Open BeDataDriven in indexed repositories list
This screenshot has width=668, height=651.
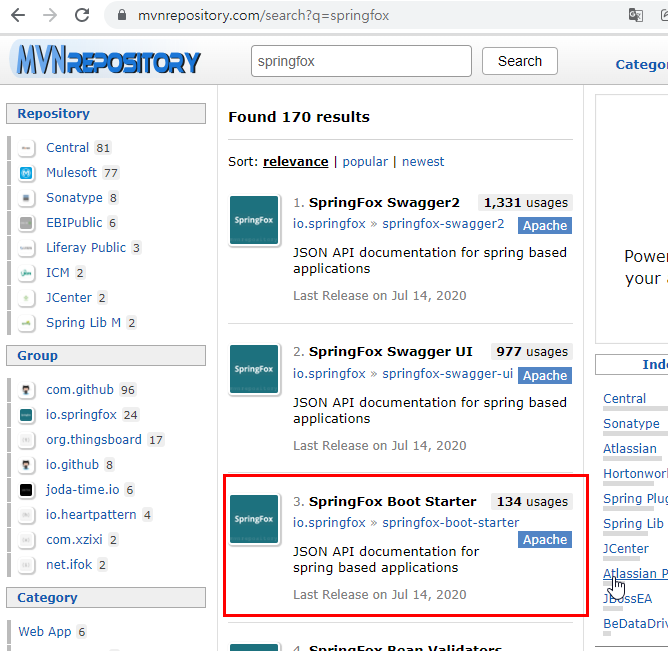[x=635, y=624]
